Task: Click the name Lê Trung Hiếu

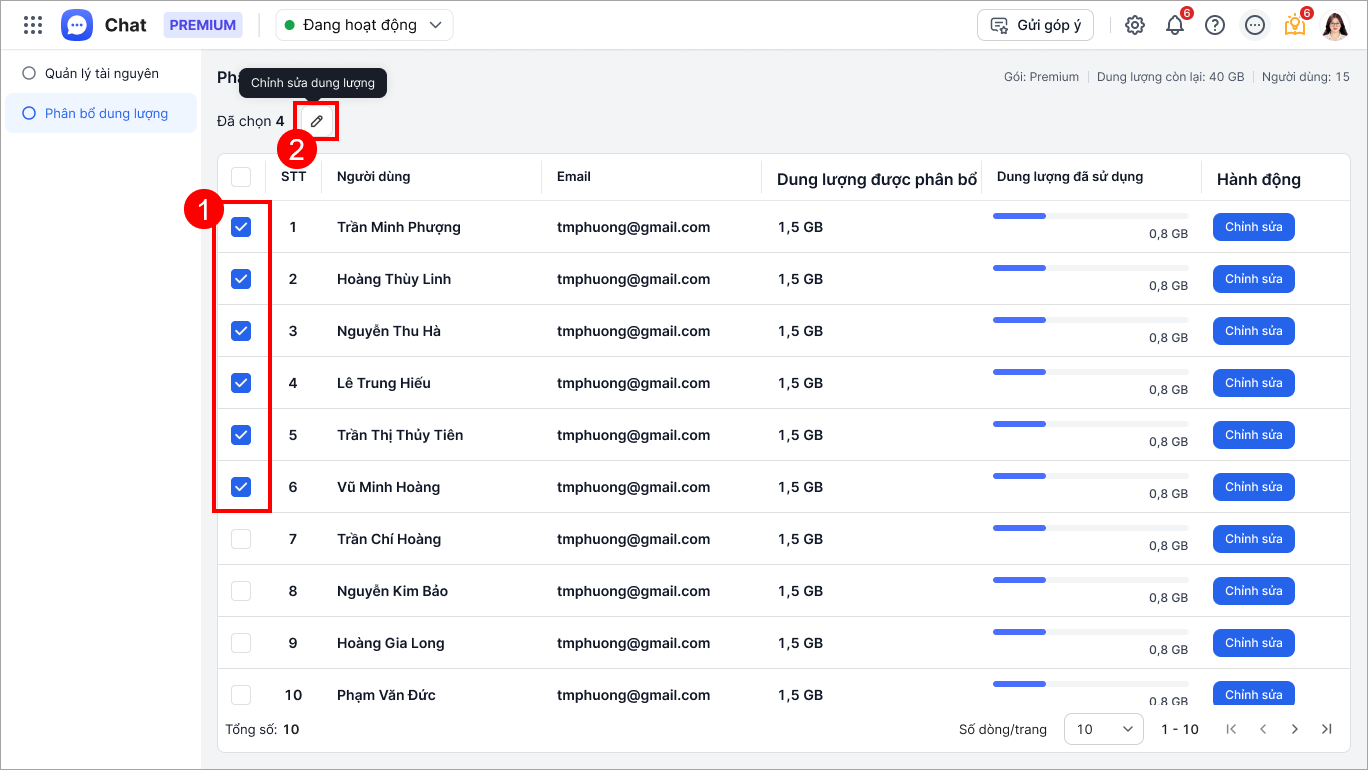Action: coord(384,383)
